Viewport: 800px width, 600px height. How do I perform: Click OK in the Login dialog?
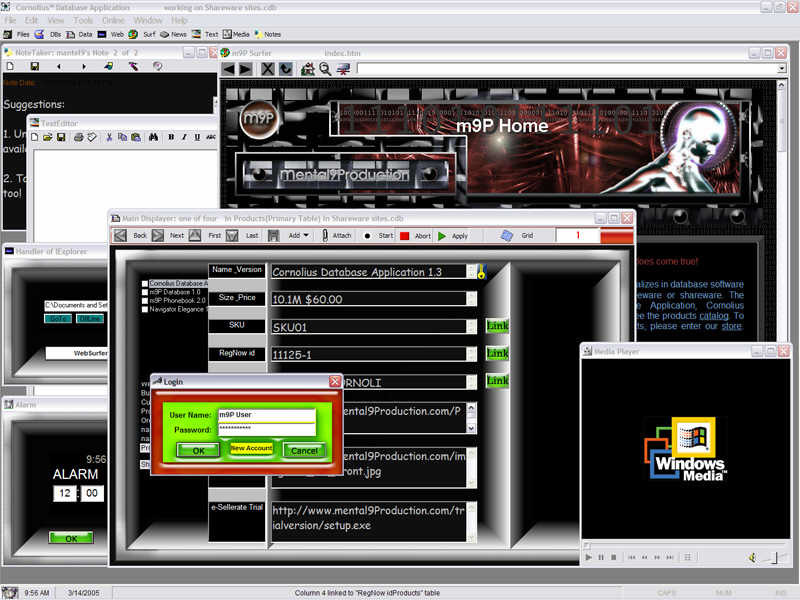point(198,451)
